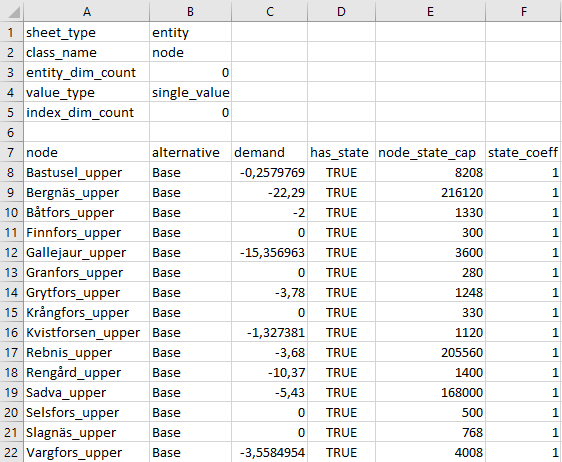
Task: Click node_state_cap value 216120
Action: (430, 193)
